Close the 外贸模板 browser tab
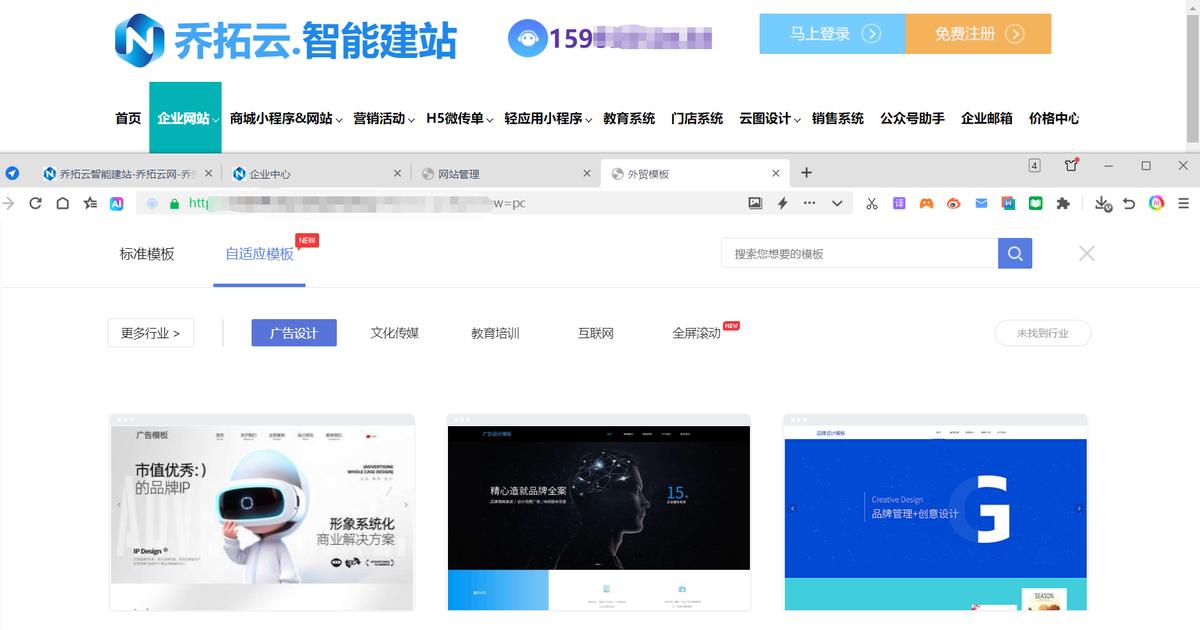The width and height of the screenshot is (1200, 630). pos(776,173)
